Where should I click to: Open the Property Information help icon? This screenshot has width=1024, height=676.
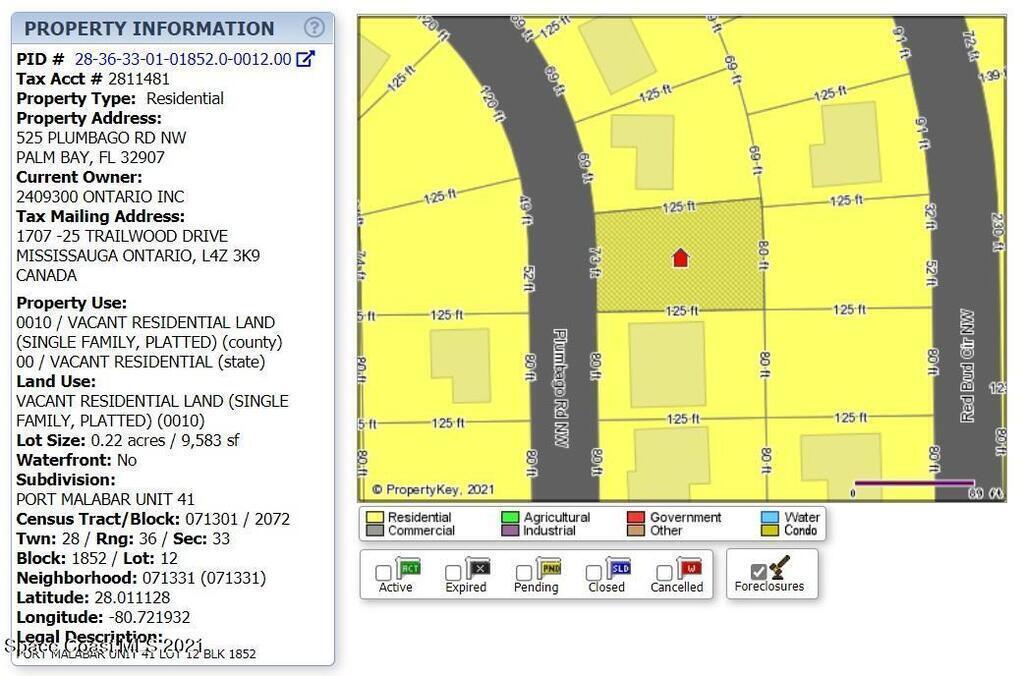(314, 28)
